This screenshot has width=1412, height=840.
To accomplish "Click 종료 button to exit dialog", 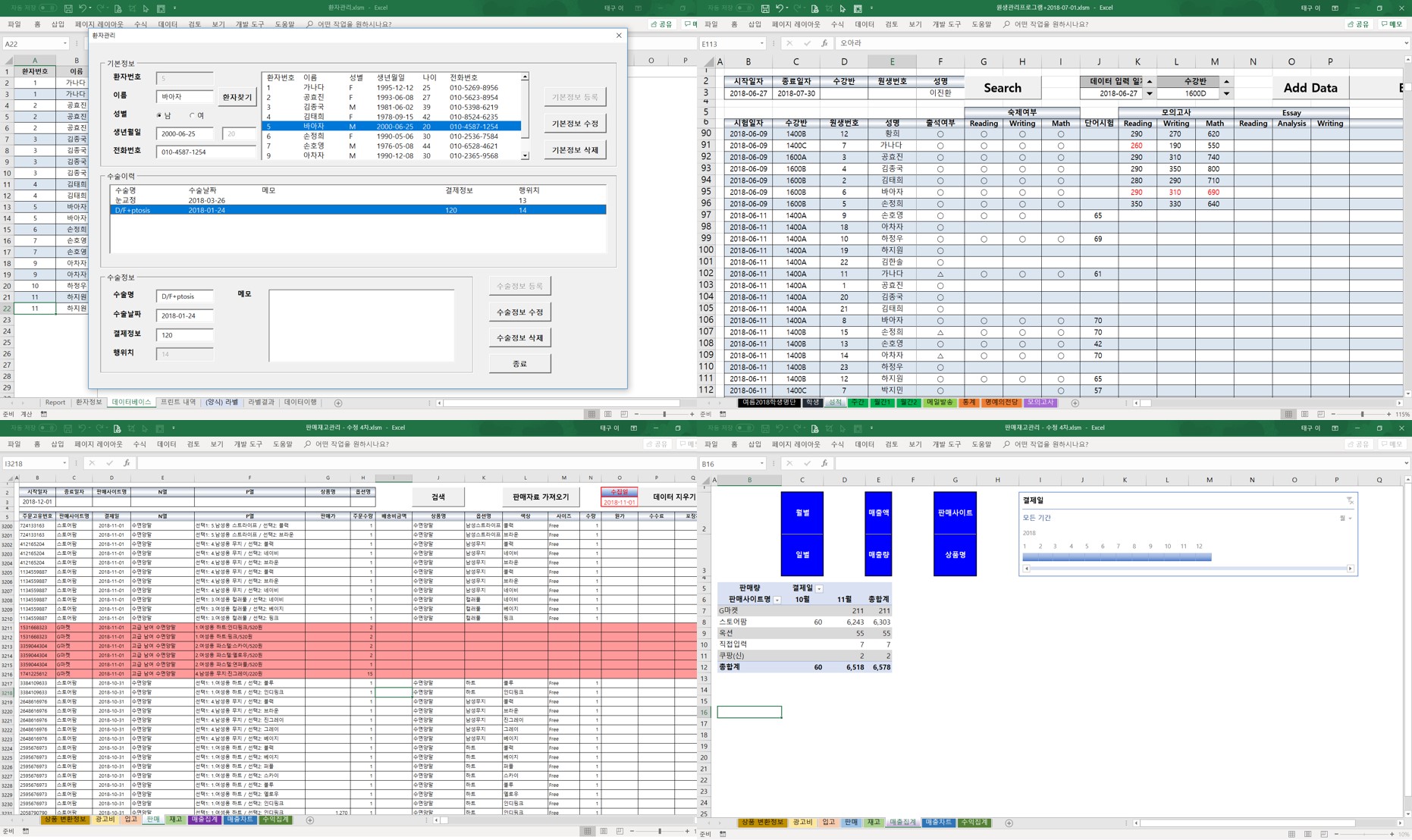I will [x=519, y=364].
